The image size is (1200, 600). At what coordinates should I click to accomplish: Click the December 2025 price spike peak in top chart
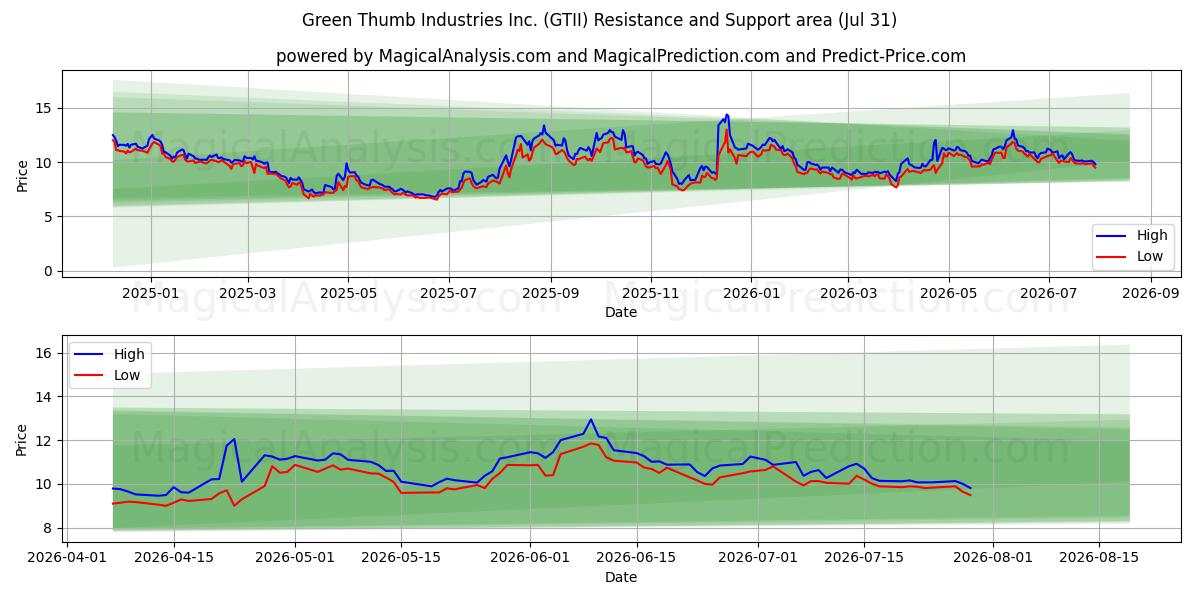pos(726,115)
